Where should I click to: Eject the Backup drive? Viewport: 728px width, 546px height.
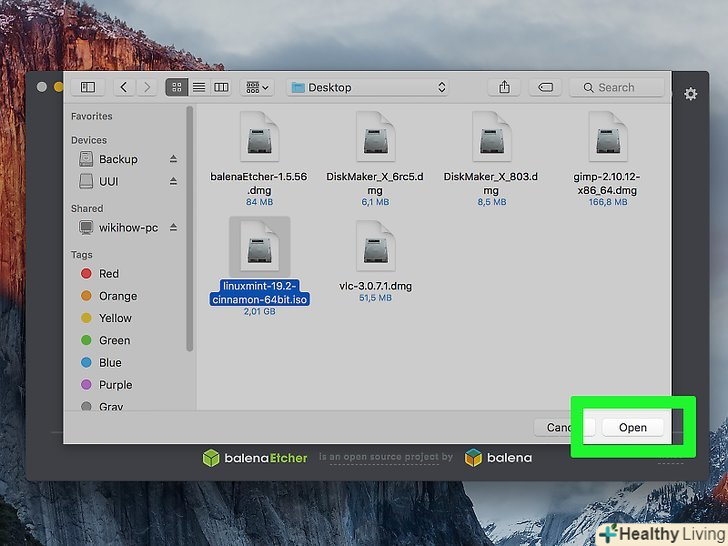173,160
